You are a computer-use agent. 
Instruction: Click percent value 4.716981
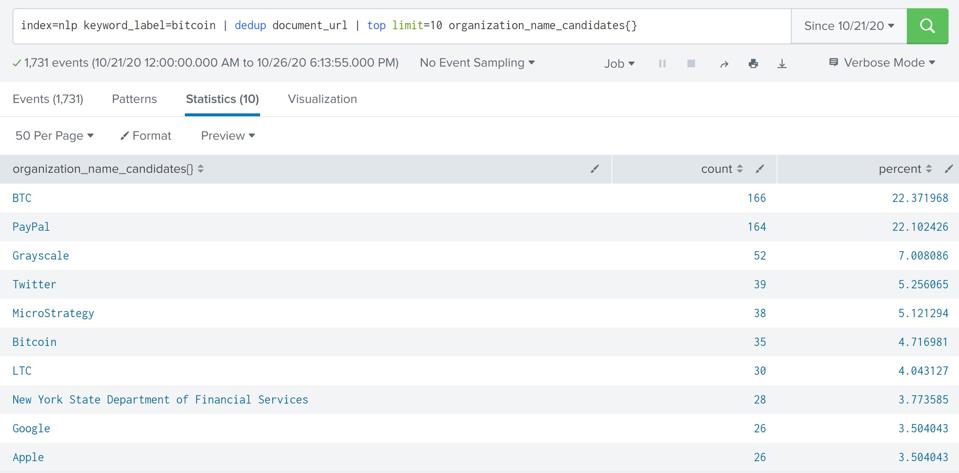click(924, 342)
